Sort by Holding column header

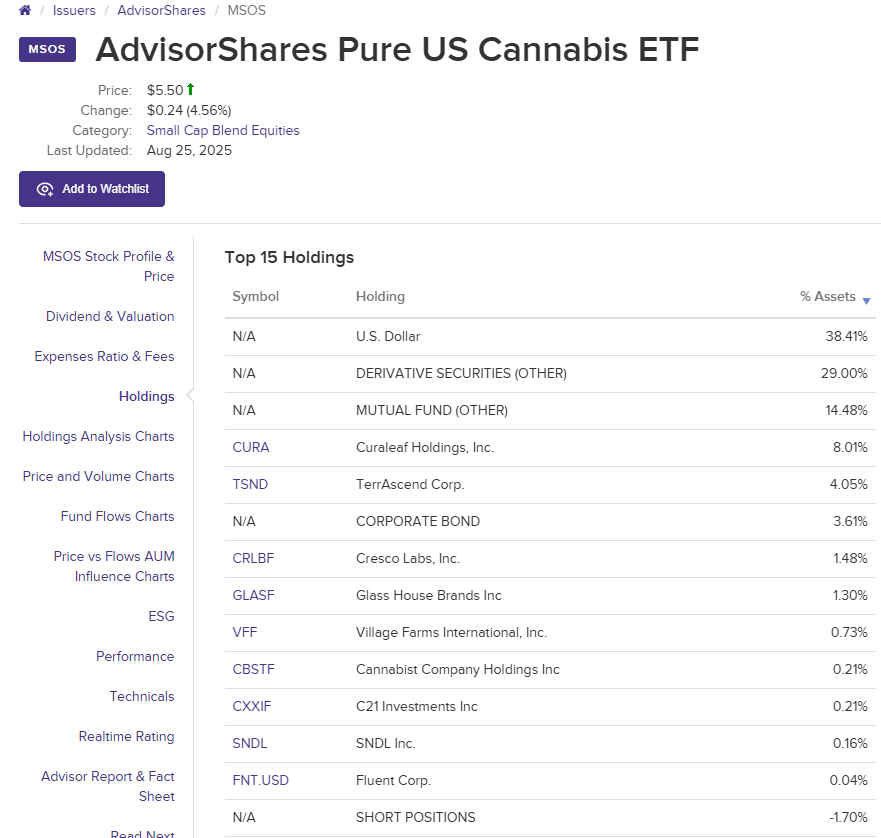[x=380, y=296]
